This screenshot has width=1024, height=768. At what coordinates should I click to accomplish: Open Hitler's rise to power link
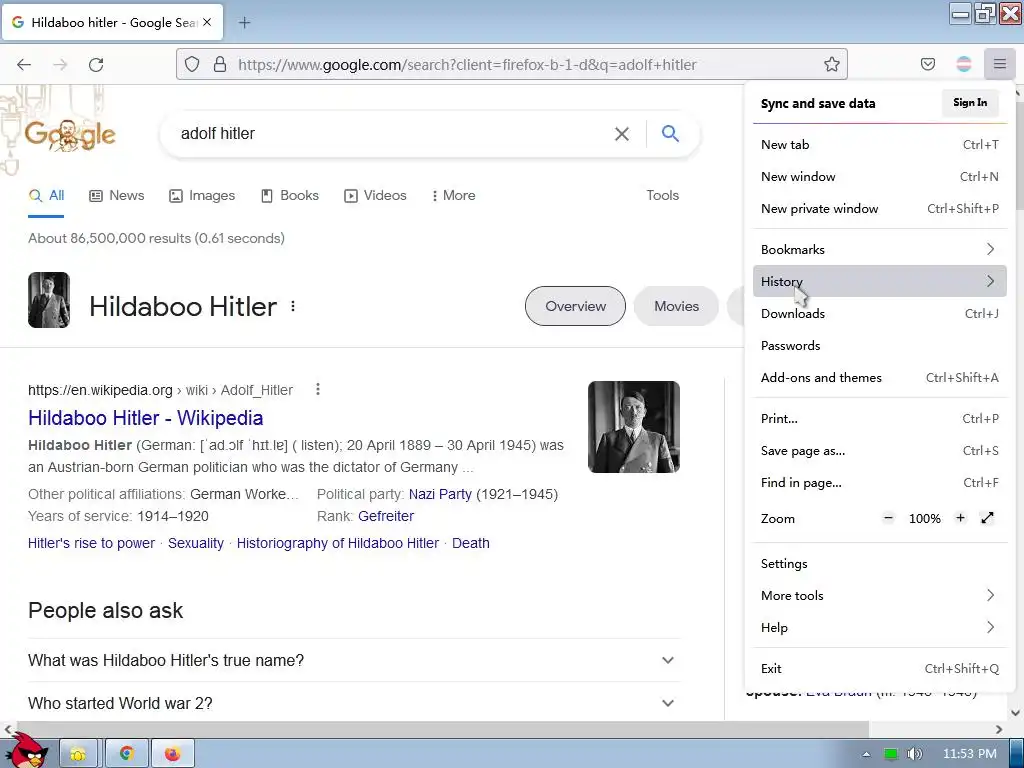pyautogui.click(x=91, y=543)
